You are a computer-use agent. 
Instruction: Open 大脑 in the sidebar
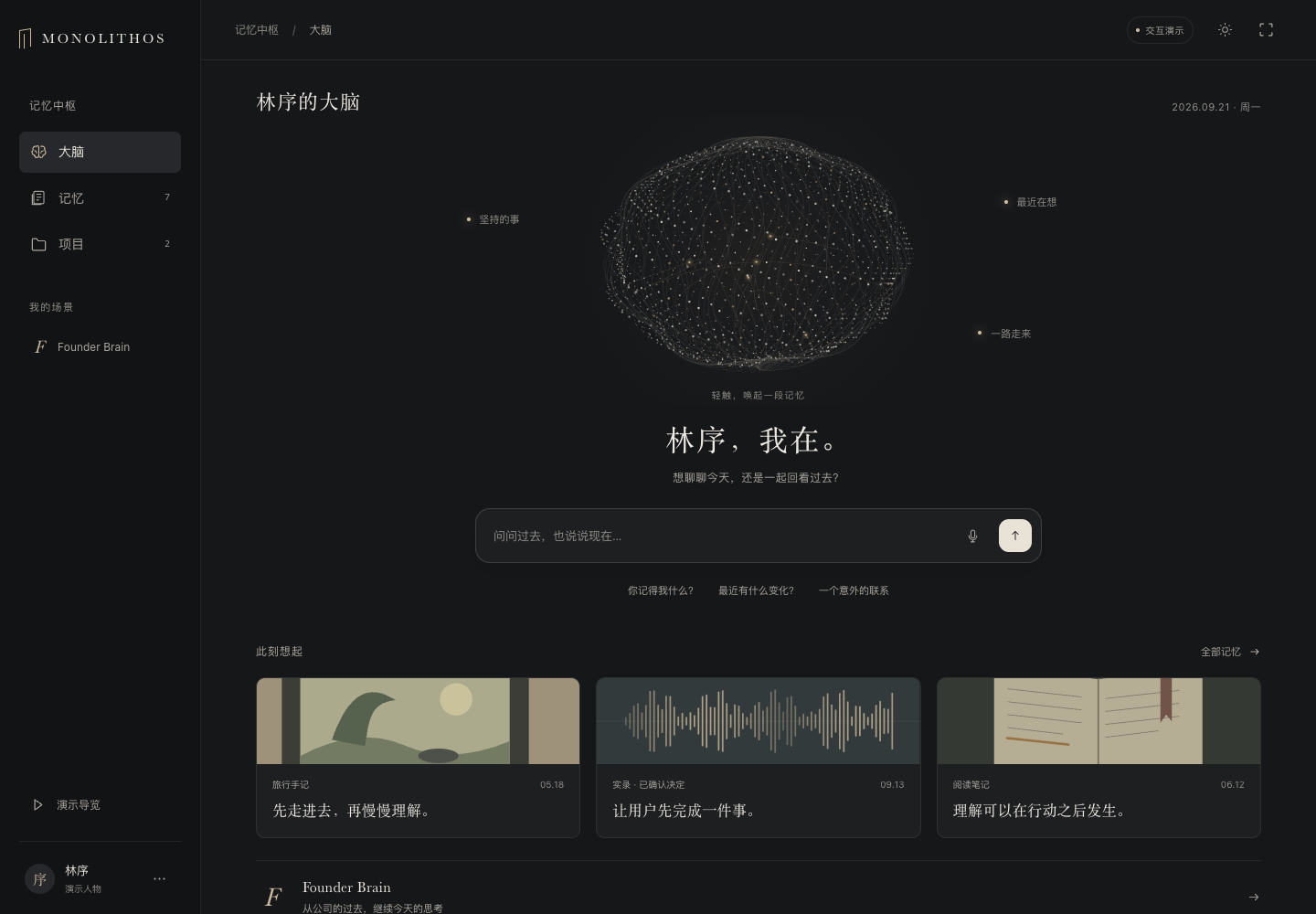tap(100, 152)
